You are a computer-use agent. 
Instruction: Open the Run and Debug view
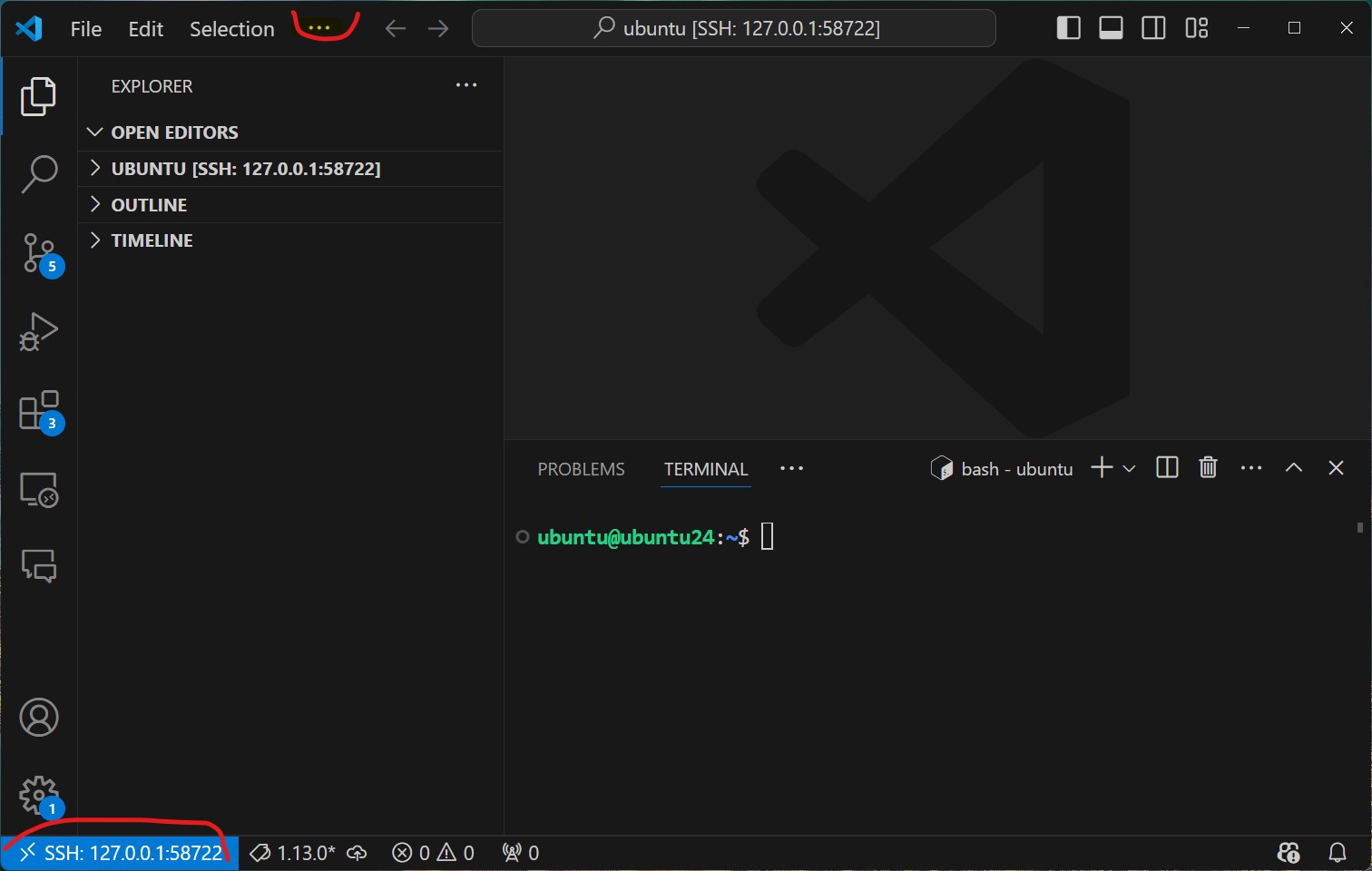[x=39, y=331]
